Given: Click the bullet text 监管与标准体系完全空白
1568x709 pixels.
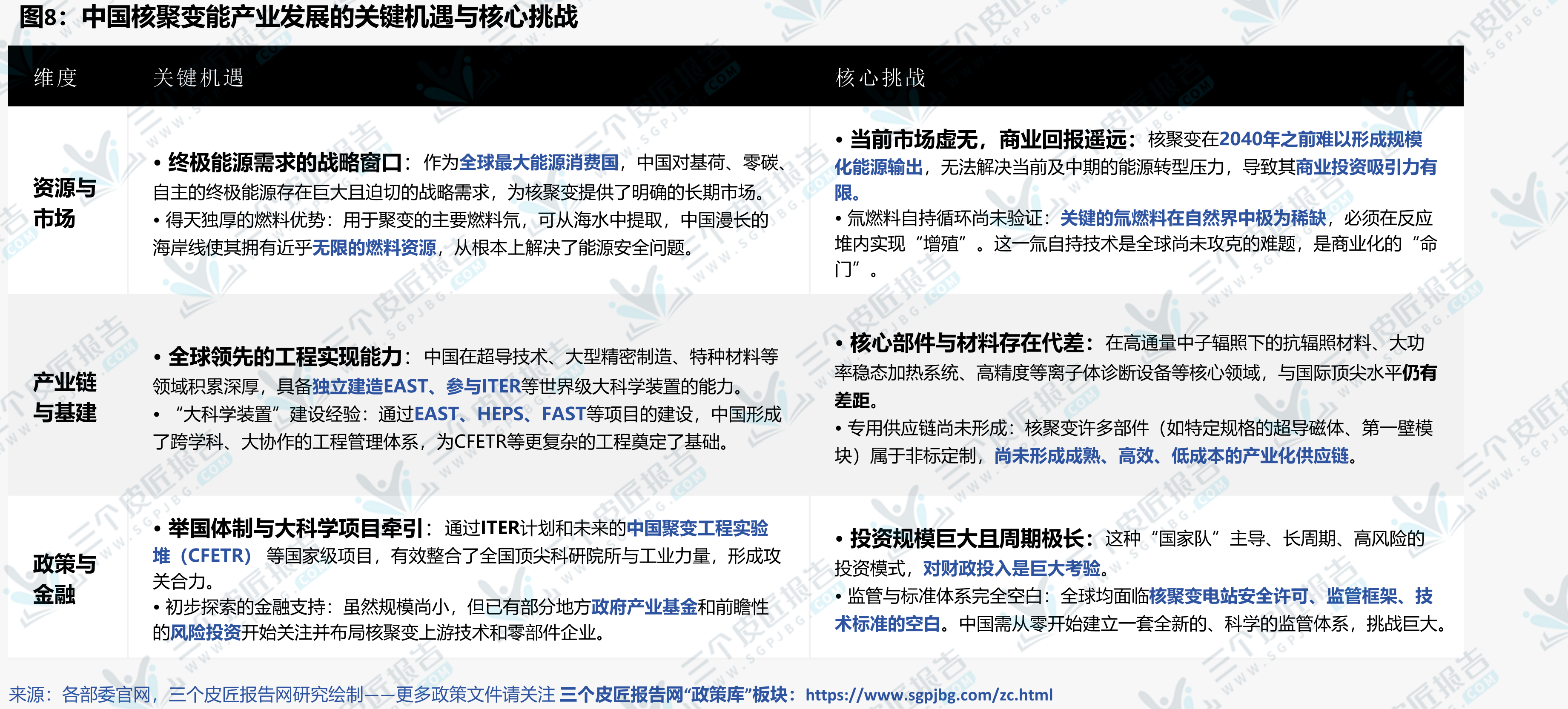Looking at the screenshot, I should pyautogui.click(x=945, y=596).
